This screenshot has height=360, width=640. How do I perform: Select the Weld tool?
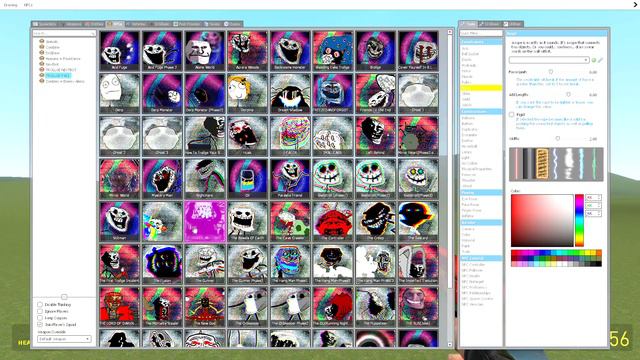(466, 99)
